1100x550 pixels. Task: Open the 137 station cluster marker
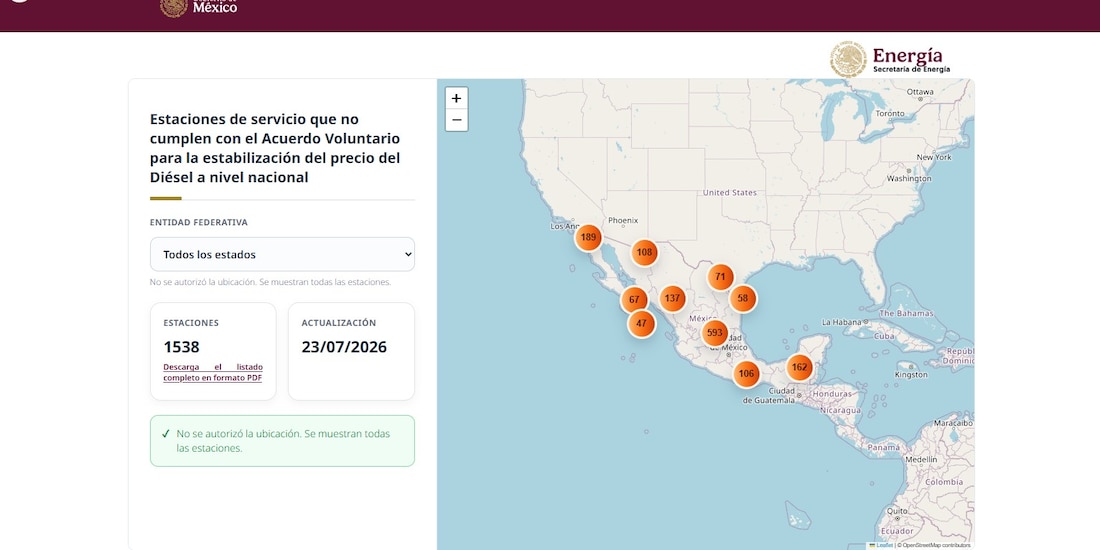pos(672,298)
